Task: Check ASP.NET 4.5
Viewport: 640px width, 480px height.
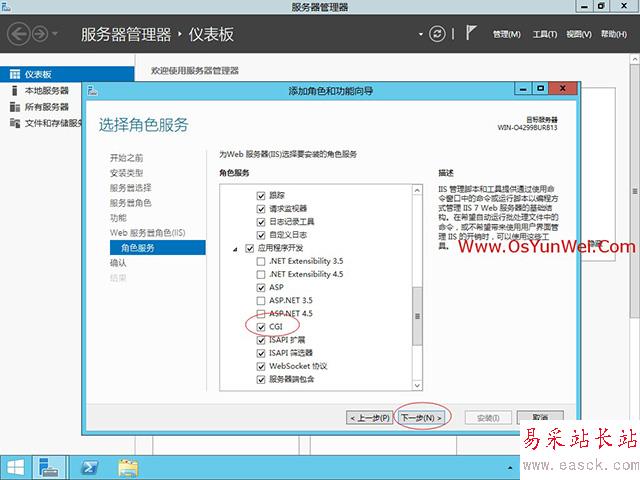Action: tap(261, 314)
